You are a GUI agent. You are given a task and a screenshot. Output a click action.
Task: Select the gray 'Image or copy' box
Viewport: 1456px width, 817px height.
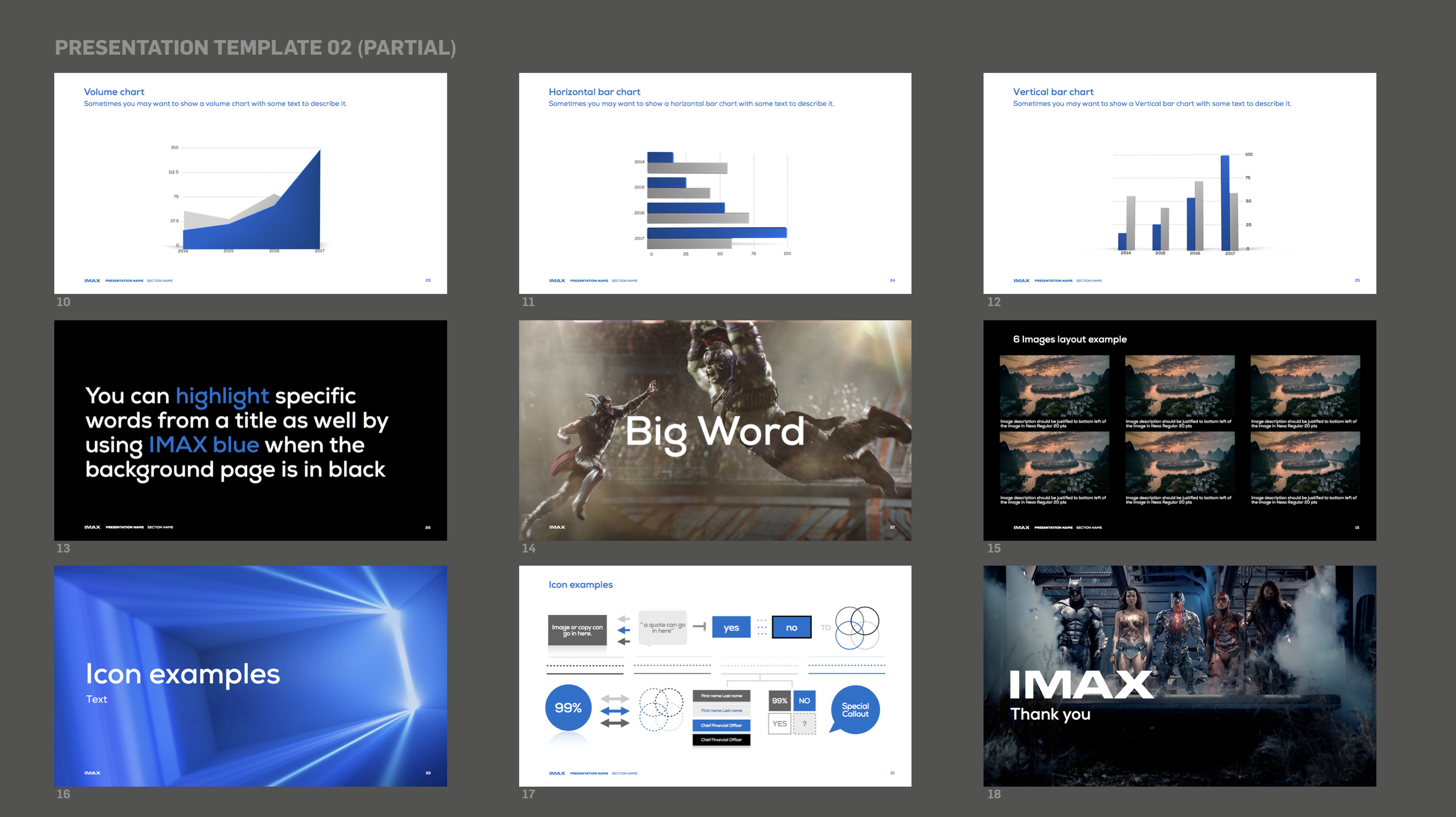[x=577, y=630]
